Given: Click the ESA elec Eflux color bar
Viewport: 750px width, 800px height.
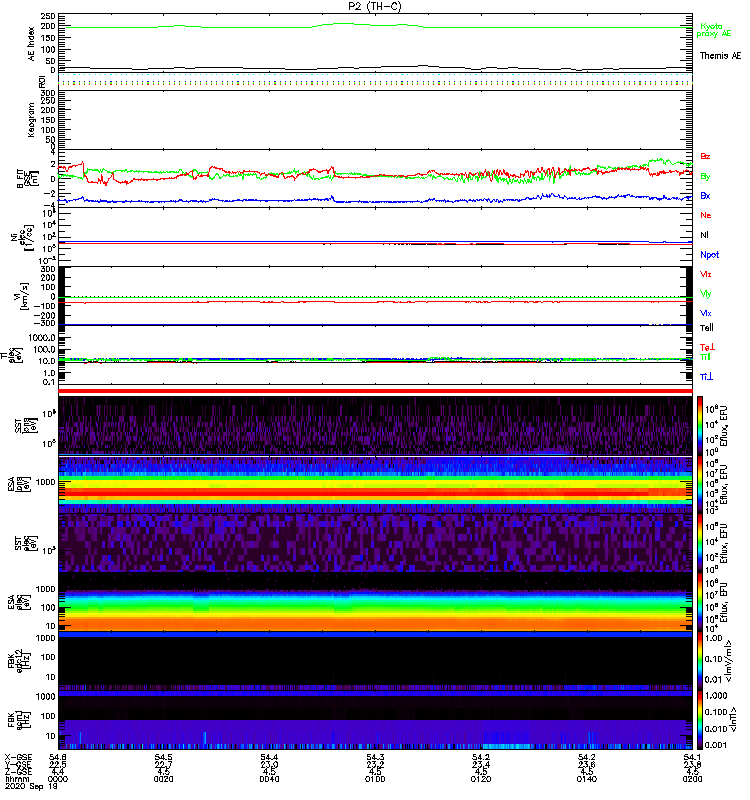Looking at the screenshot, I should pyautogui.click(x=699, y=602).
